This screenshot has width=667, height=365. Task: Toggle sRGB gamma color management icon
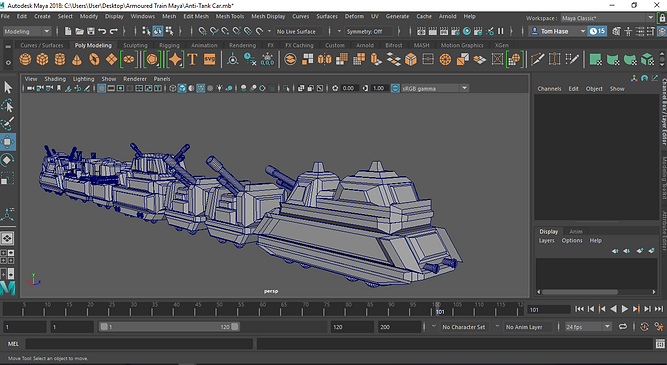395,88
